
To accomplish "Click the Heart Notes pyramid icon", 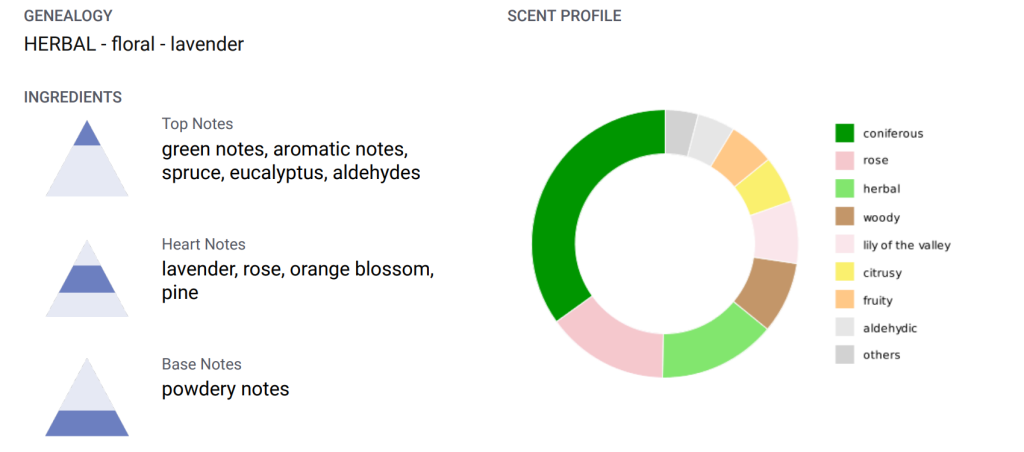I will [x=86, y=279].
